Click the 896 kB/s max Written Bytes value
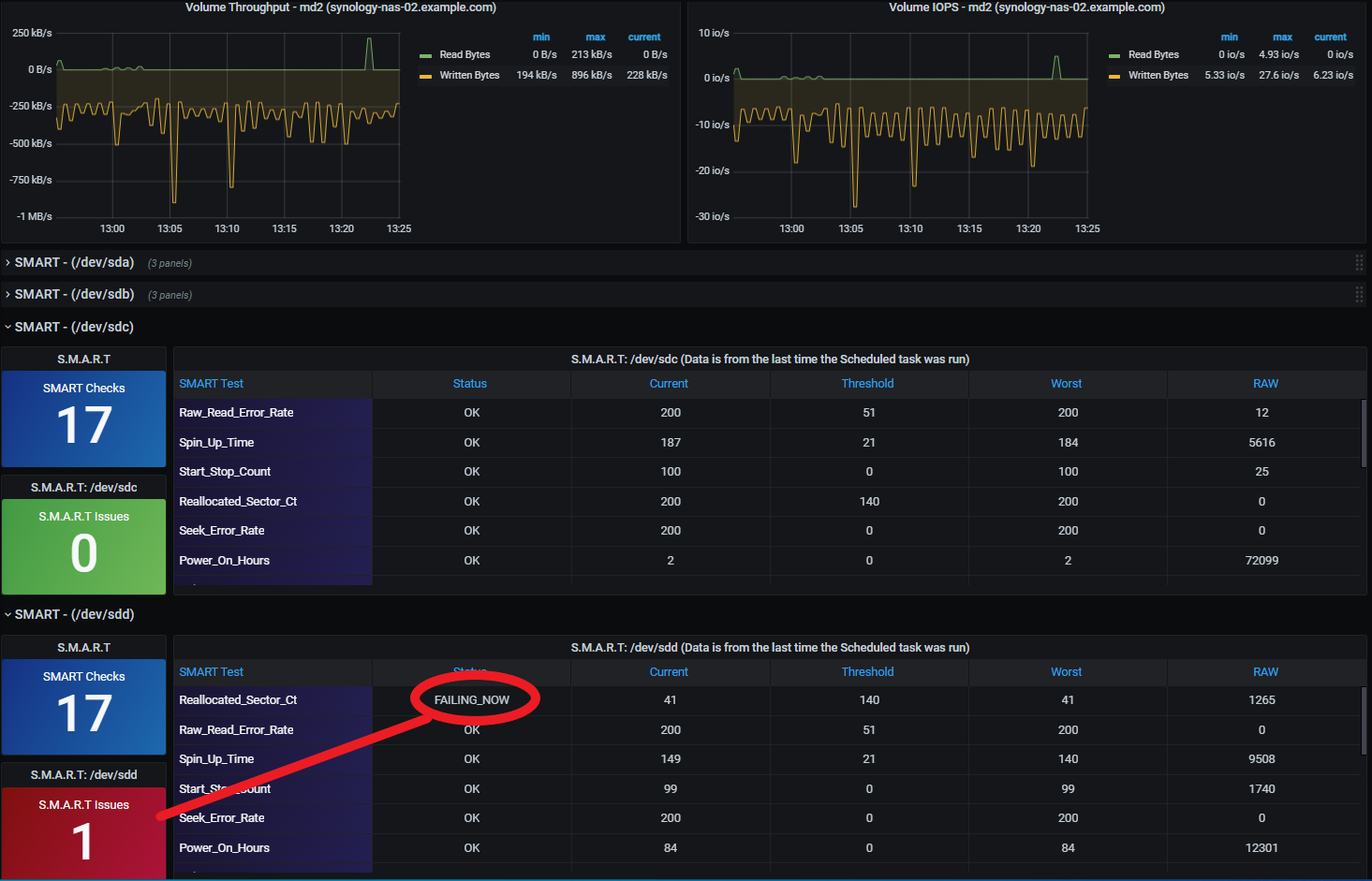 tap(592, 75)
